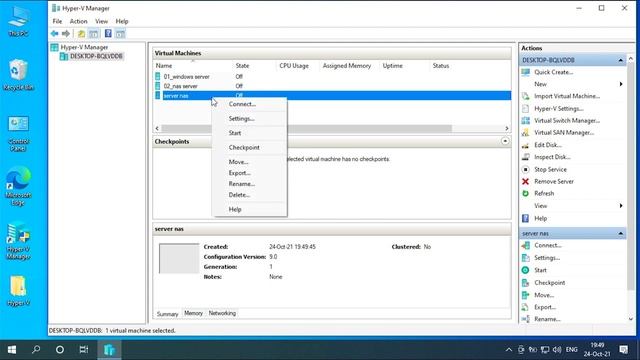The width and height of the screenshot is (640, 360).
Task: Choose Rename... from the context menu
Action: click(249, 184)
